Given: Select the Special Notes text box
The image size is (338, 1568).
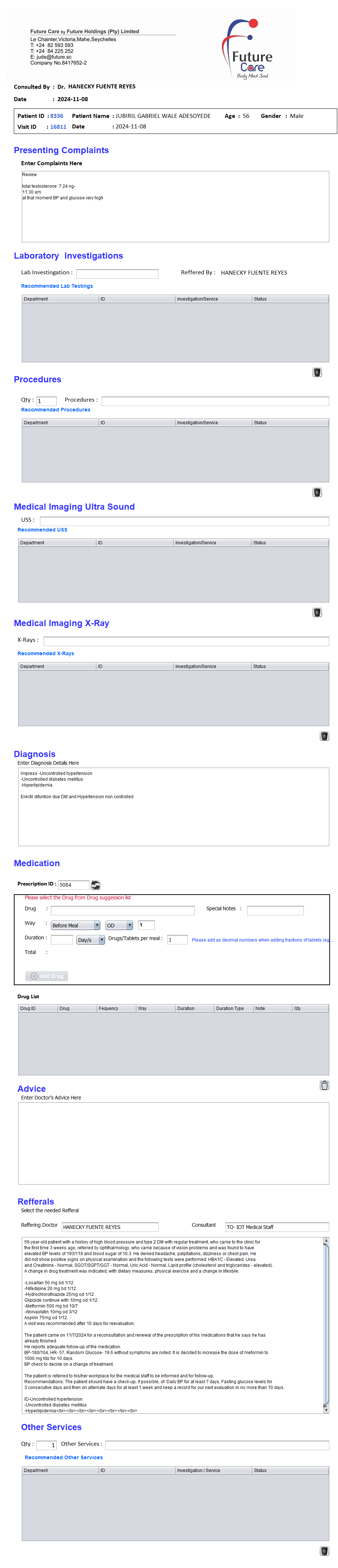Looking at the screenshot, I should click(x=275, y=911).
